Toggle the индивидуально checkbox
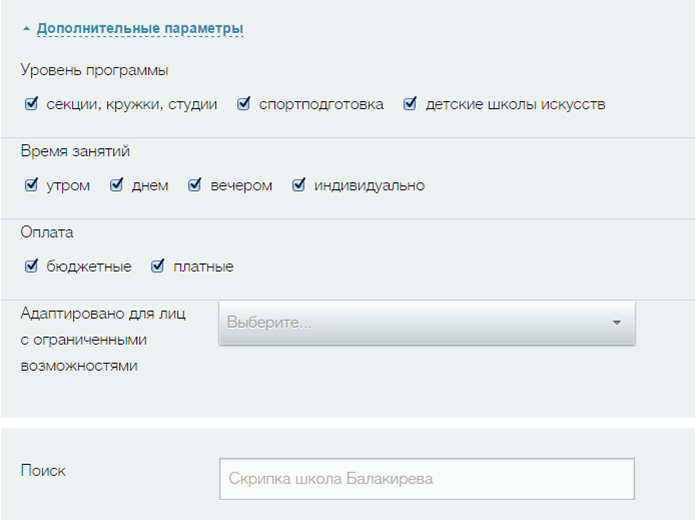 [x=298, y=185]
